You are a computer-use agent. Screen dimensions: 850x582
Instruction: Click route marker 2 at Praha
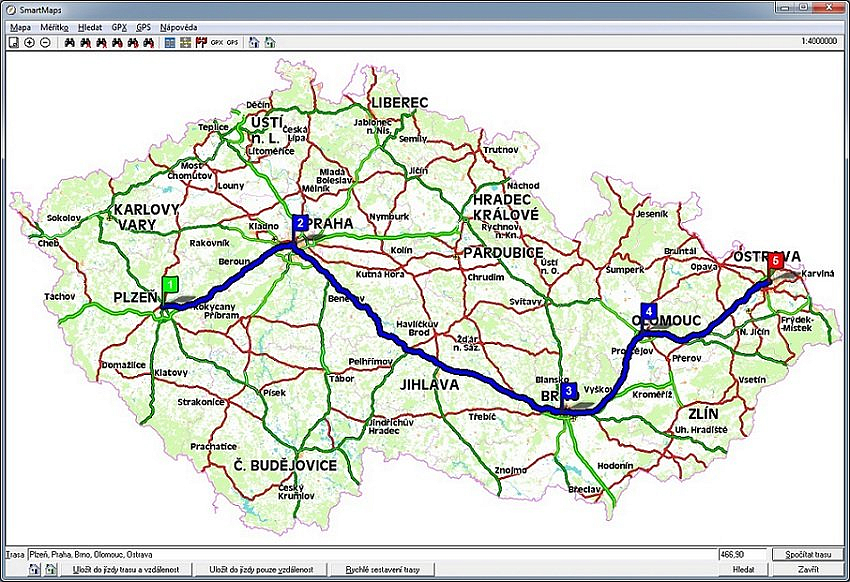(x=301, y=225)
